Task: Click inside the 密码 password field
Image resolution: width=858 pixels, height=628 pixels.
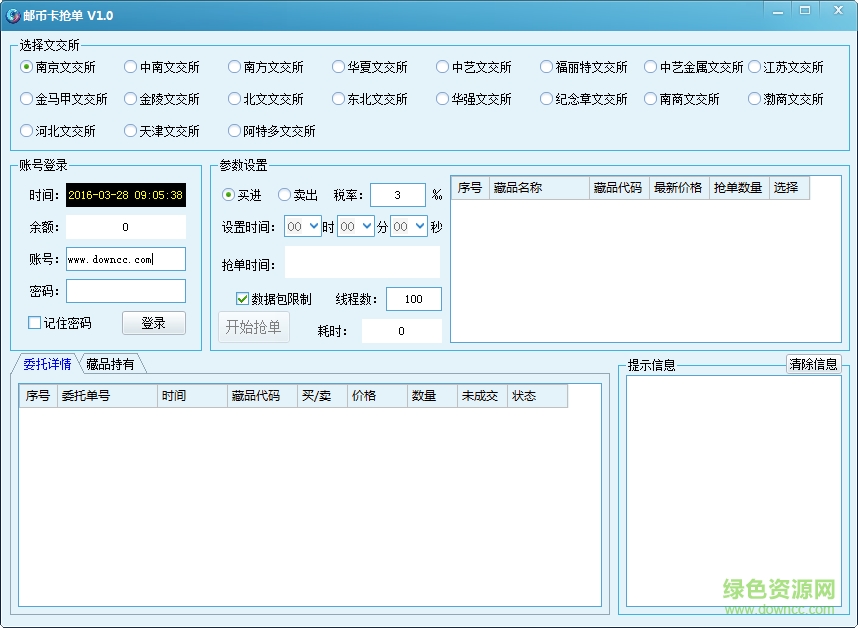Action: click(125, 291)
